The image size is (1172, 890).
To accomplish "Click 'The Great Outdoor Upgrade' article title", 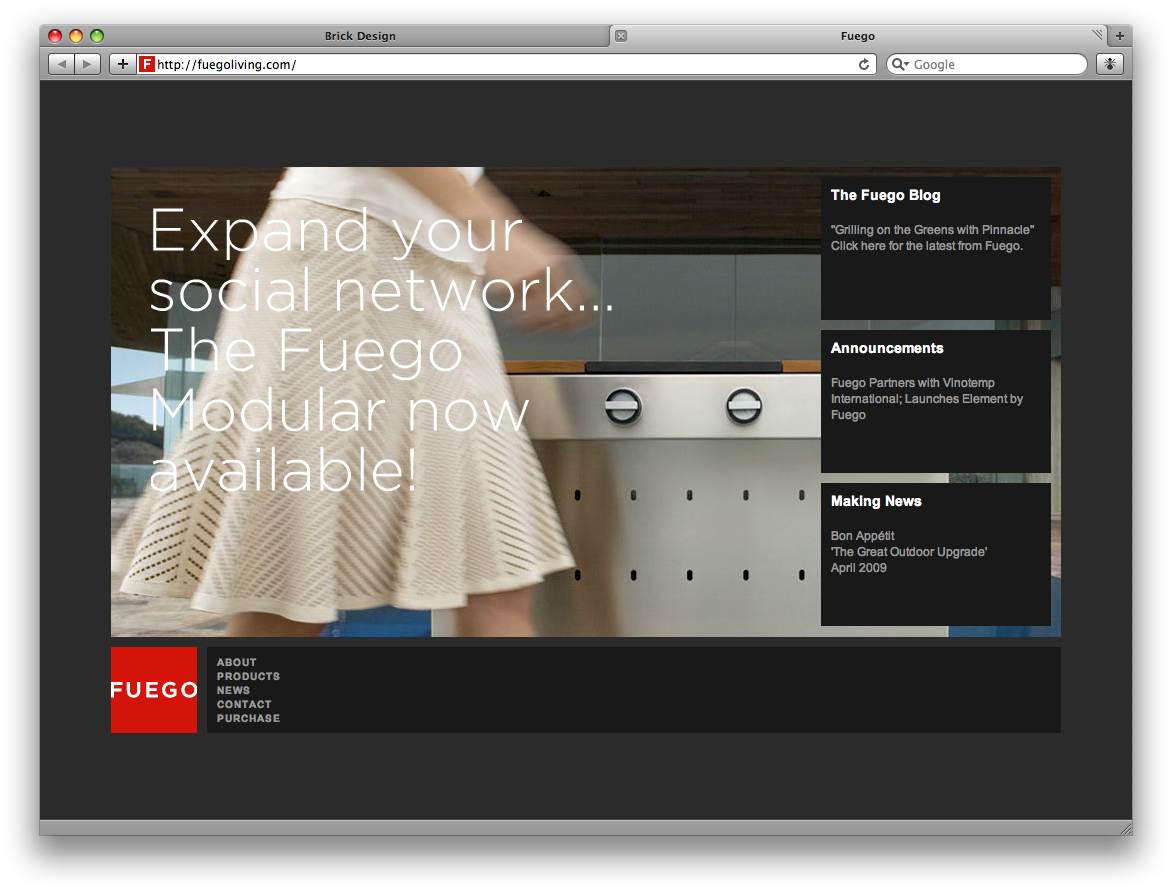I will click(x=909, y=551).
